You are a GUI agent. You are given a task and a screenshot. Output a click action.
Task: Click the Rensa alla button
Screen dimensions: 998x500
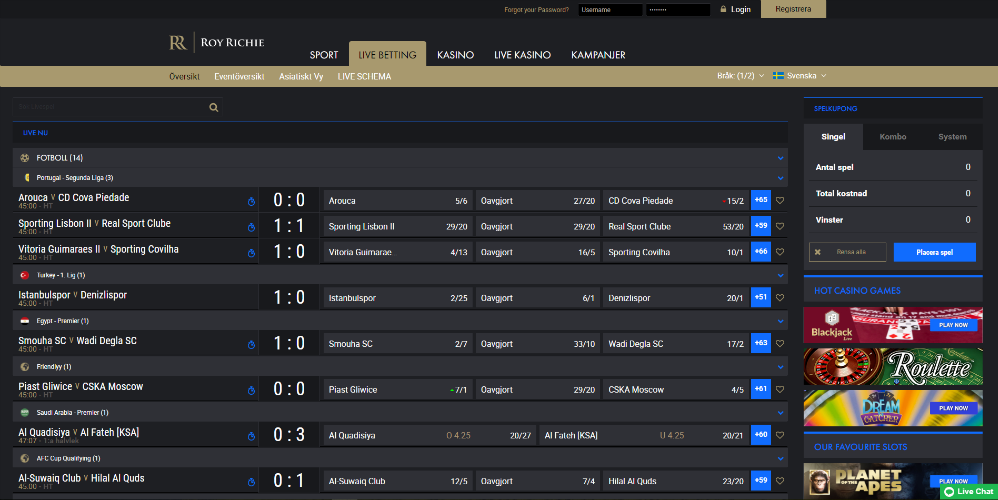coord(848,252)
